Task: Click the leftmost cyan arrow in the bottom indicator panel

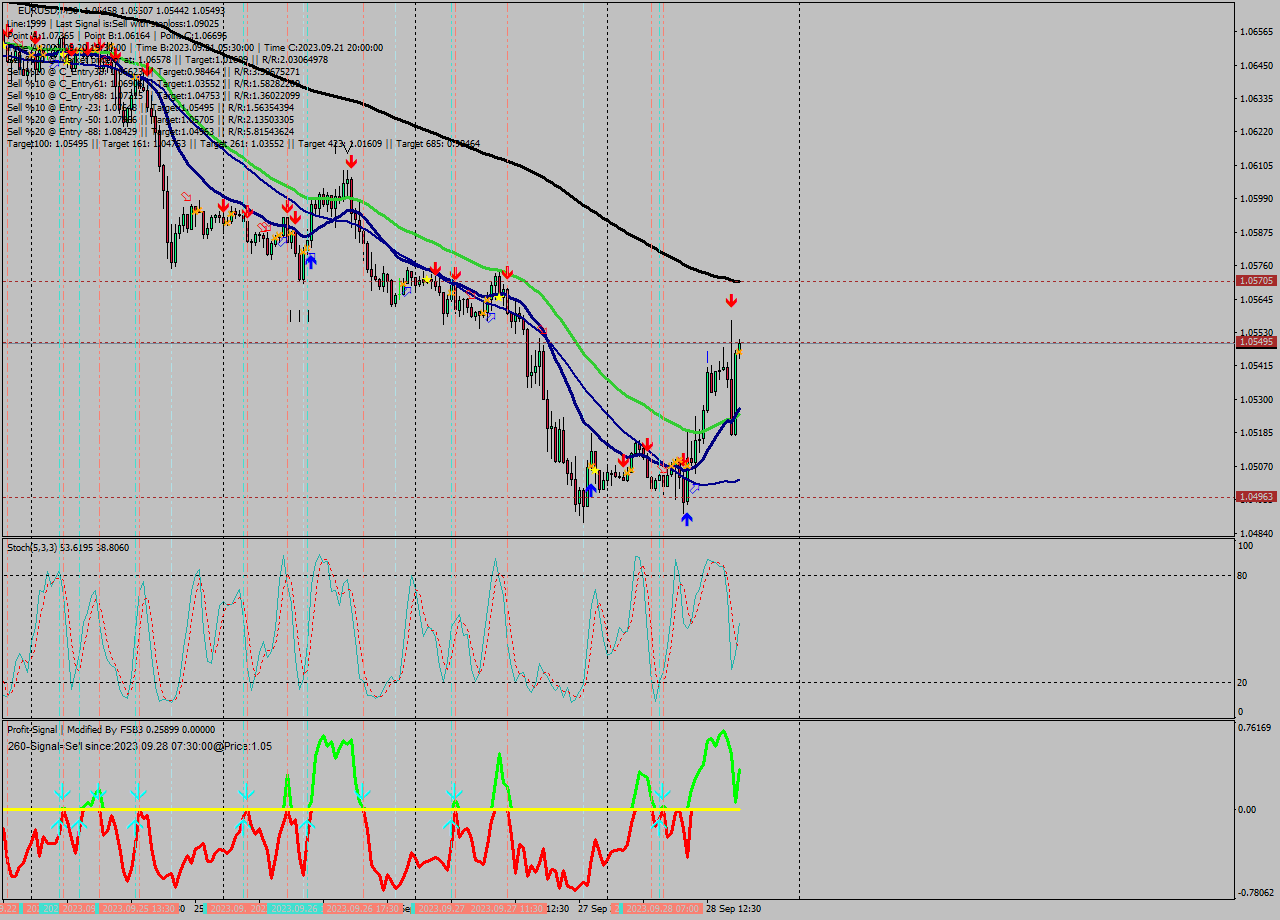Action: pos(62,790)
